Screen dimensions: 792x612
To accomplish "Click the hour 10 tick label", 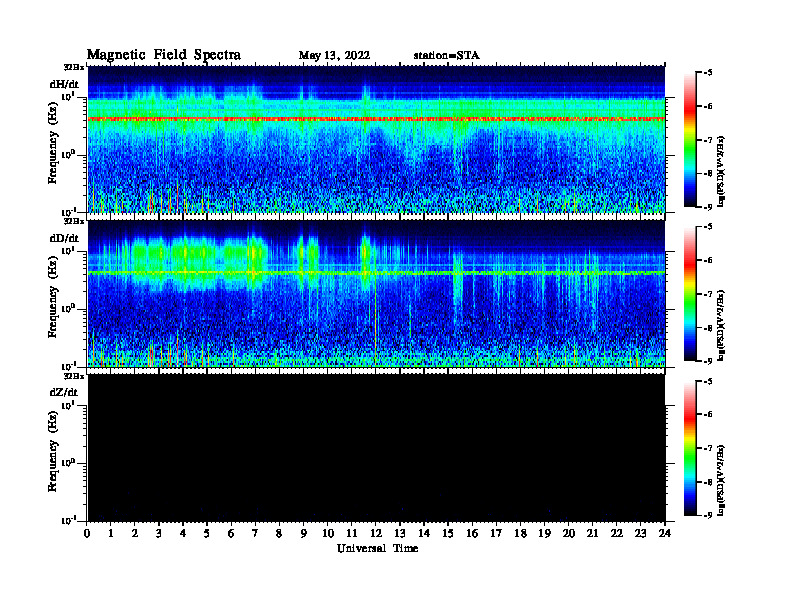I will point(328,534).
